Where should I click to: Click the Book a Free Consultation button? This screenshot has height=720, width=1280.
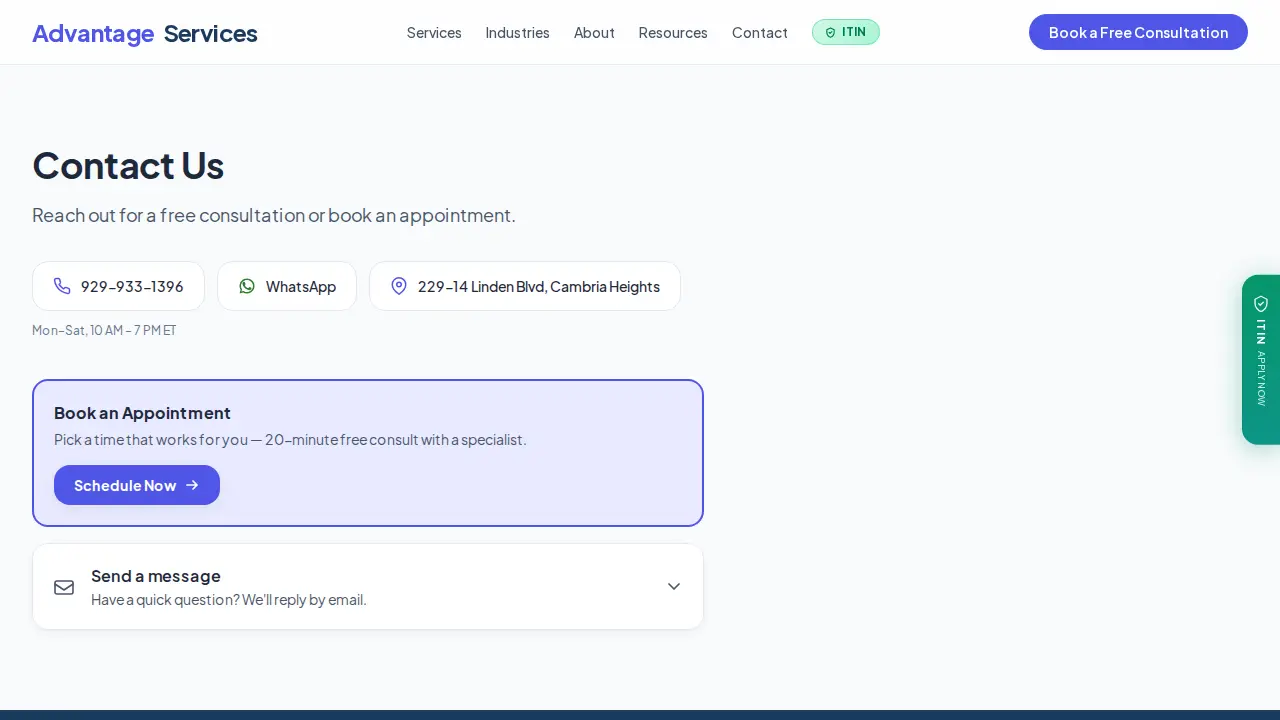coord(1138,32)
